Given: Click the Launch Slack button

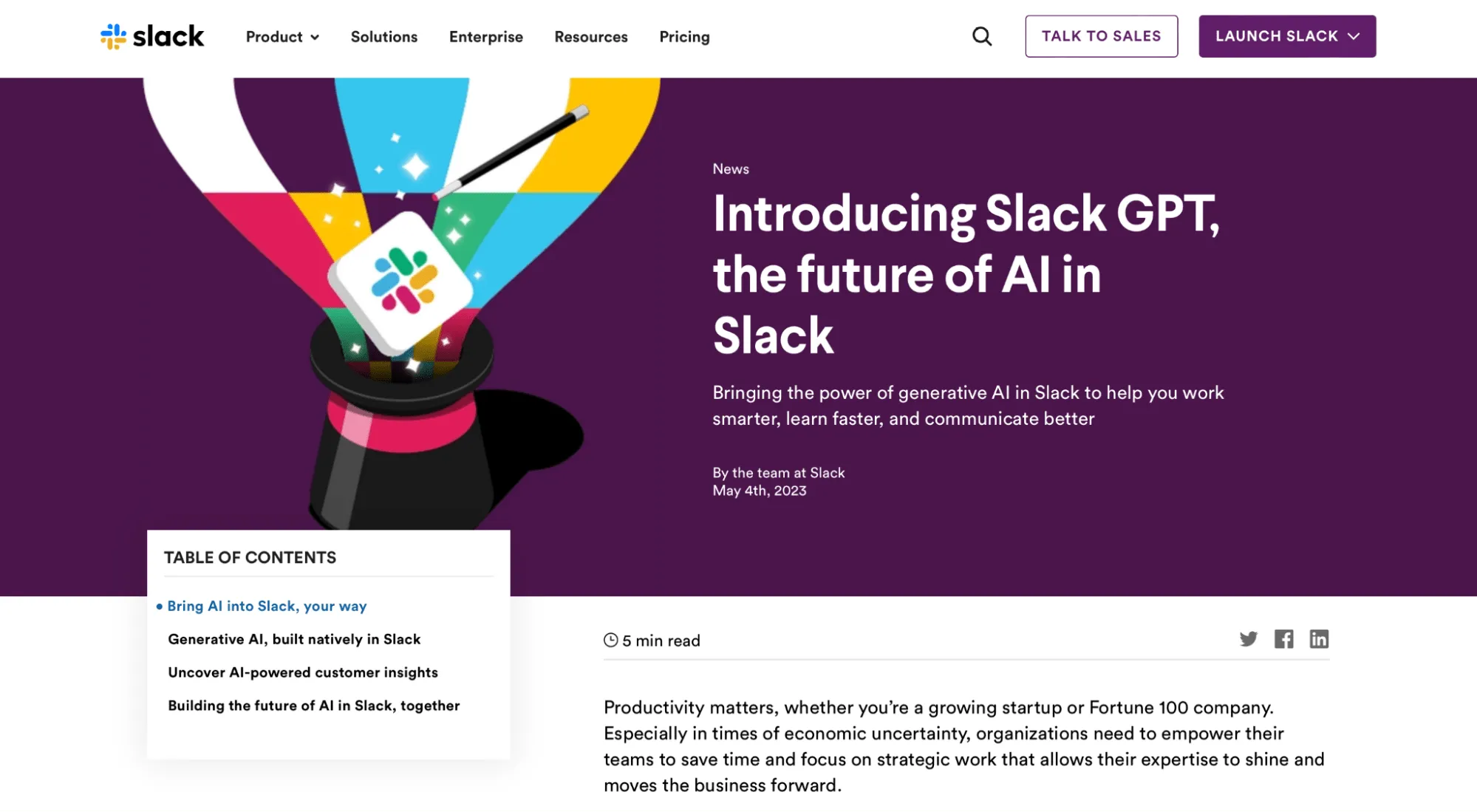Looking at the screenshot, I should point(1287,36).
